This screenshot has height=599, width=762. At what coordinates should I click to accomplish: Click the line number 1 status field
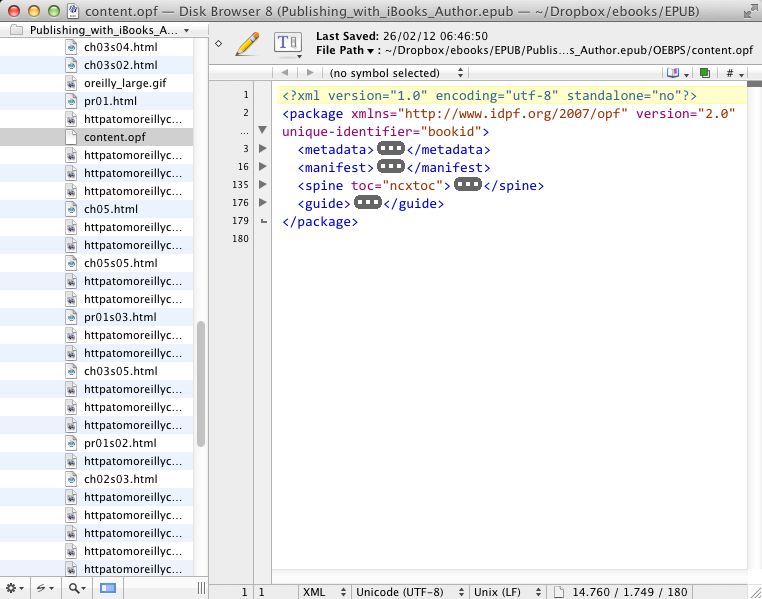pos(244,592)
